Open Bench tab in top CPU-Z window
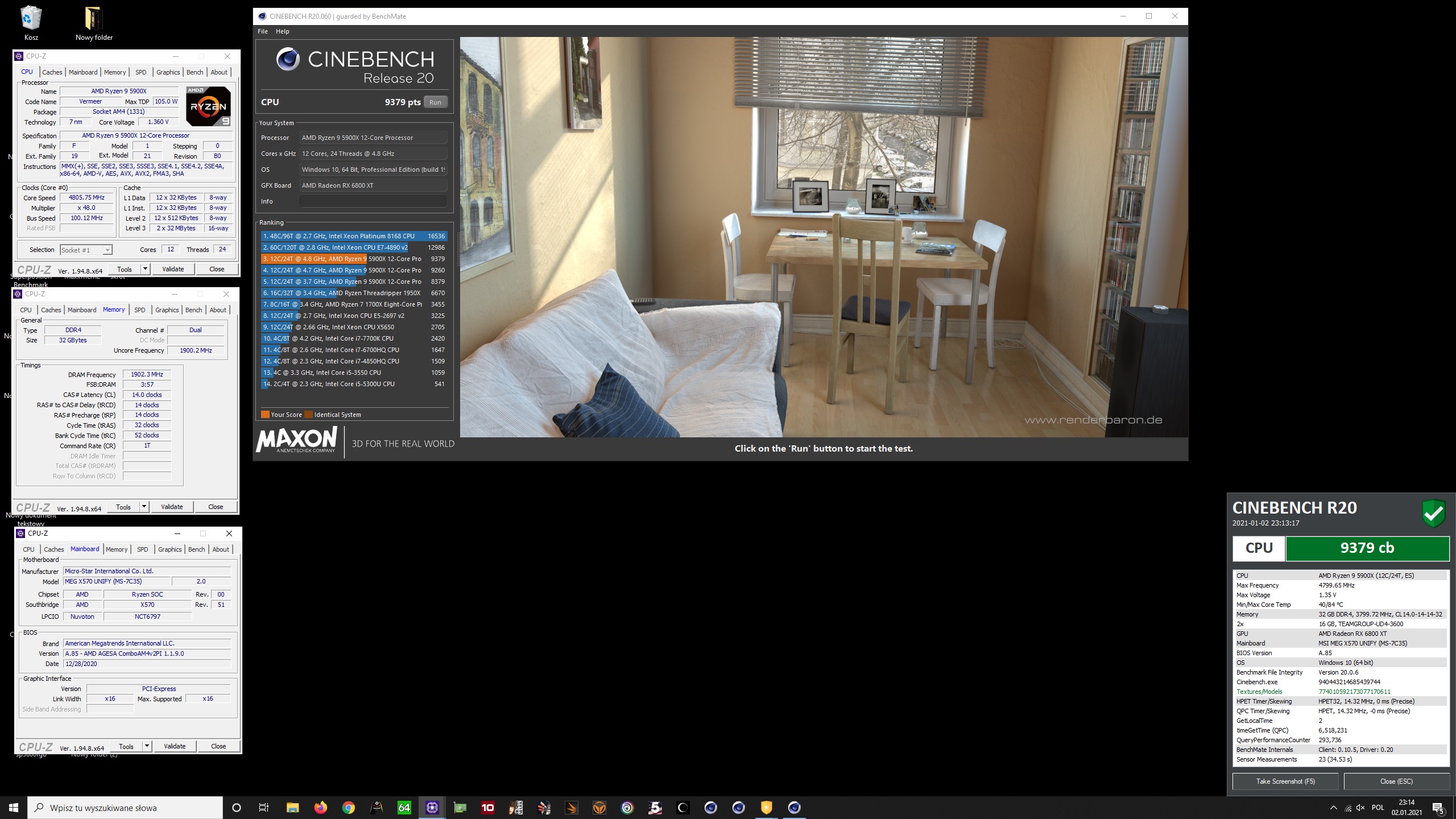This screenshot has height=819, width=1456. [195, 72]
